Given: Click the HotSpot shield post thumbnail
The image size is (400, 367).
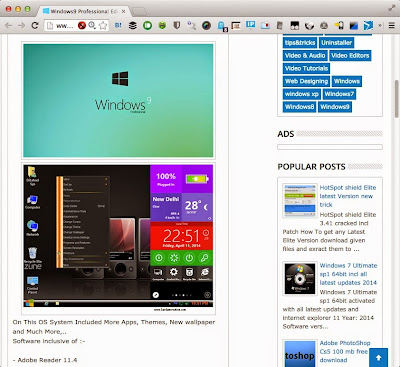Looking at the screenshot, I should click(300, 201).
